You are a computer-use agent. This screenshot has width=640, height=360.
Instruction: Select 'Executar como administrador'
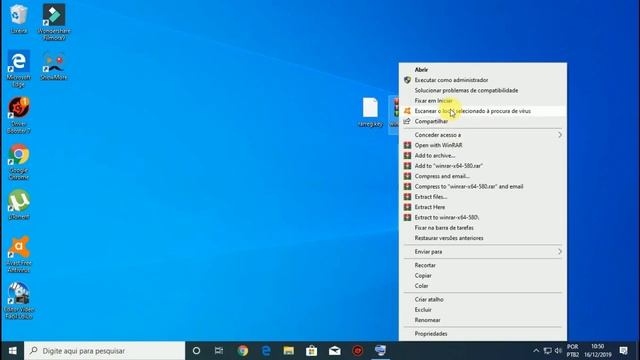pos(483,80)
